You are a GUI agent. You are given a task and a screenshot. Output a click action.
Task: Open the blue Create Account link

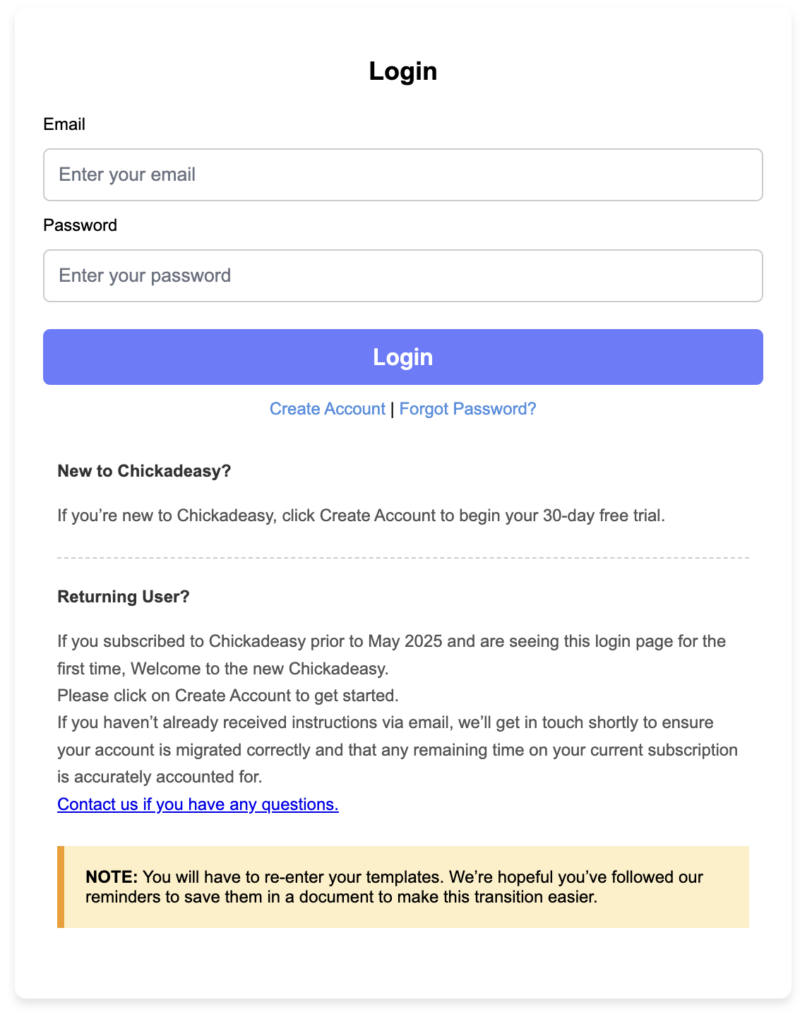point(327,409)
